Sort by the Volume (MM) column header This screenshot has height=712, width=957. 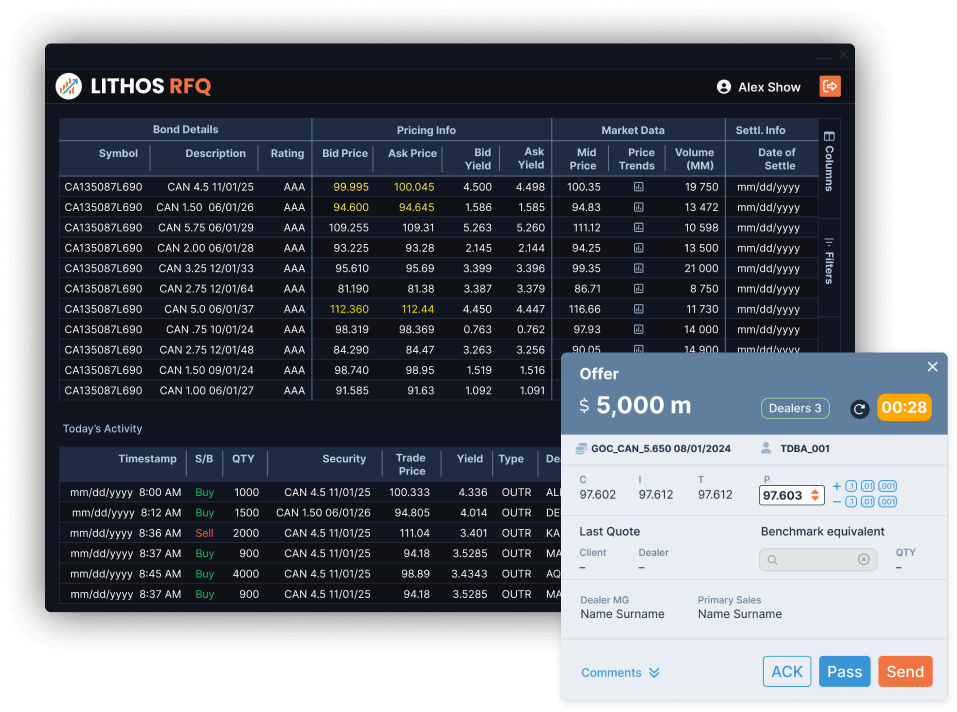point(695,159)
